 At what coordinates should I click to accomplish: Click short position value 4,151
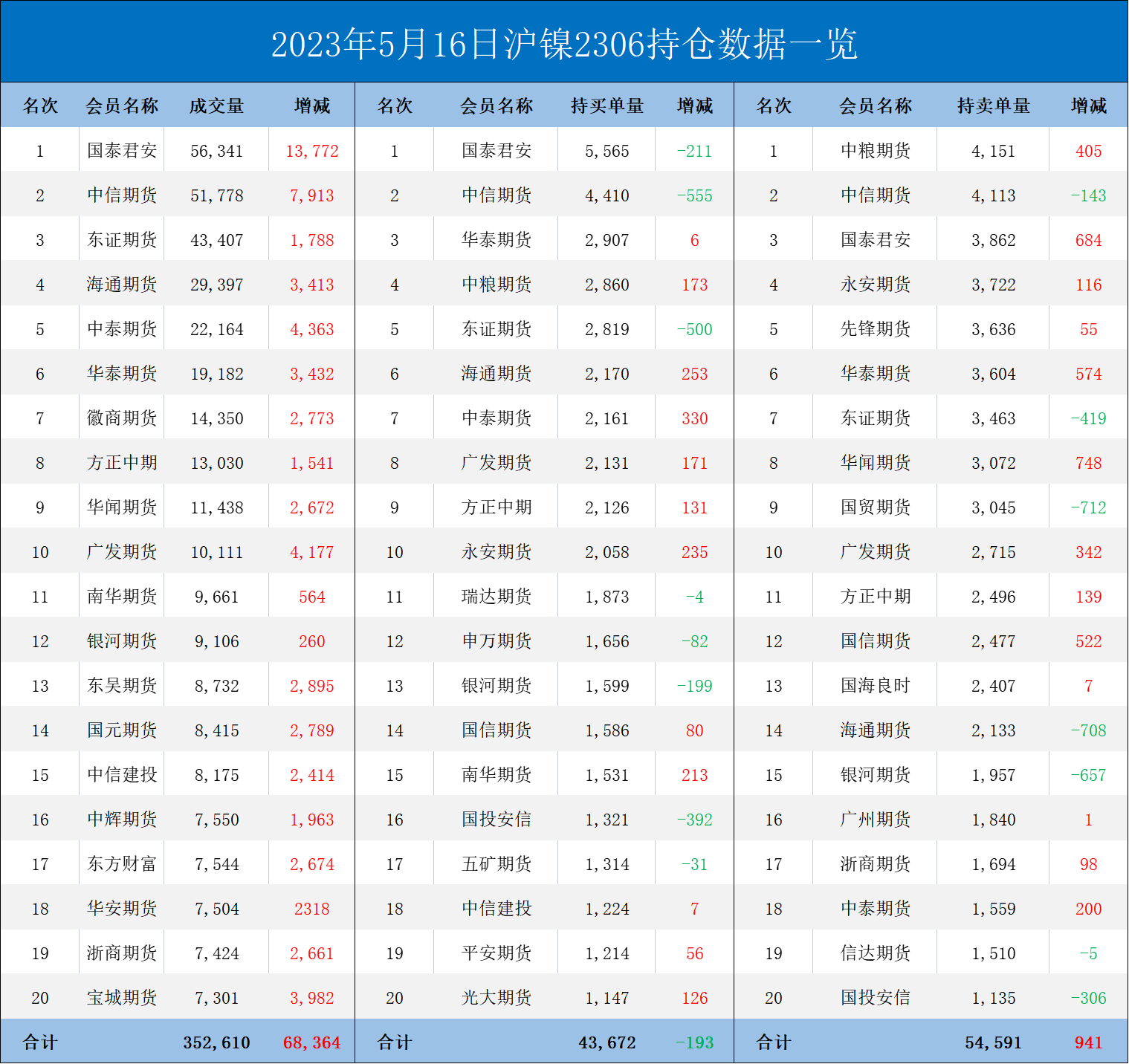[994, 151]
